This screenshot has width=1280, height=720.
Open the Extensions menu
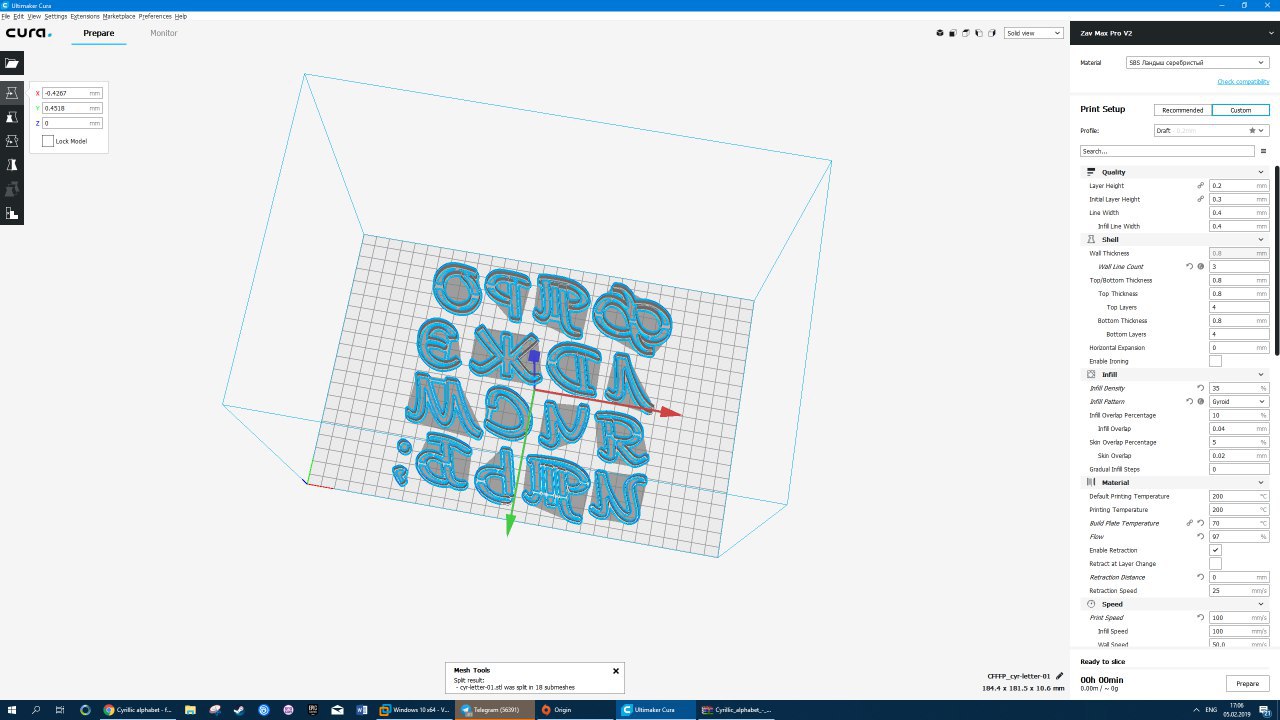pyautogui.click(x=85, y=16)
